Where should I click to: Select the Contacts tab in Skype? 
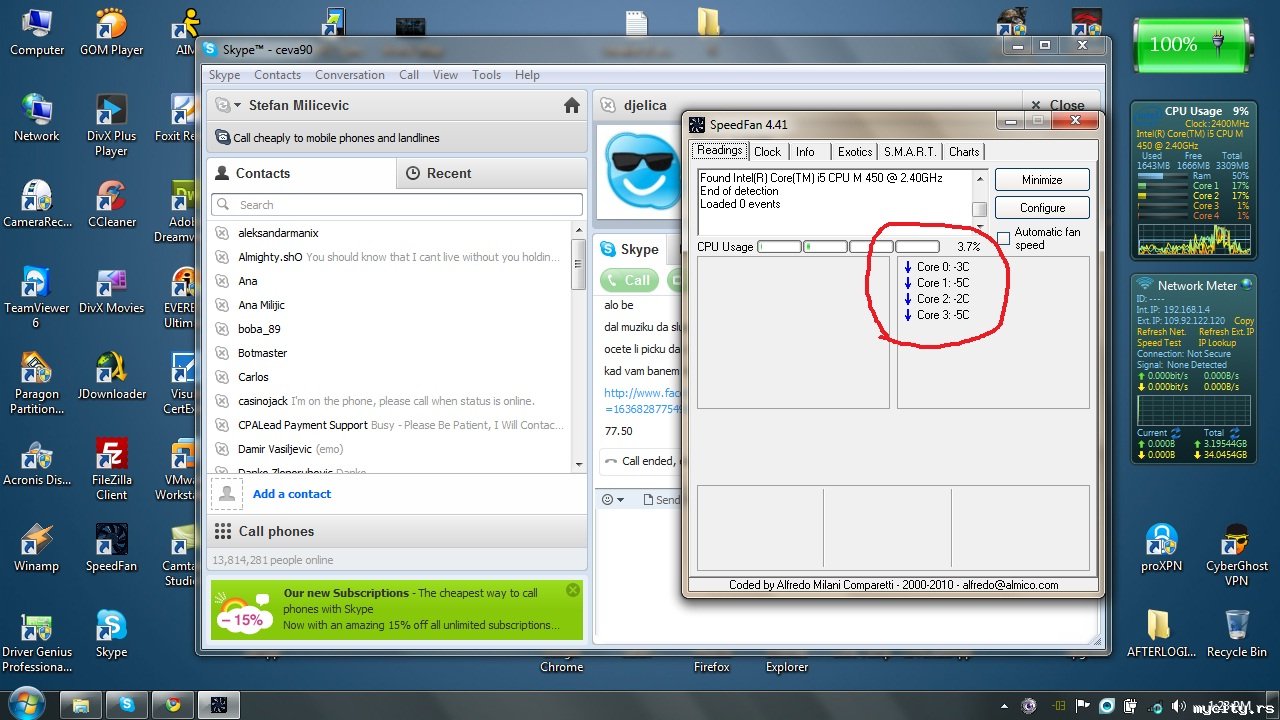pyautogui.click(x=301, y=173)
